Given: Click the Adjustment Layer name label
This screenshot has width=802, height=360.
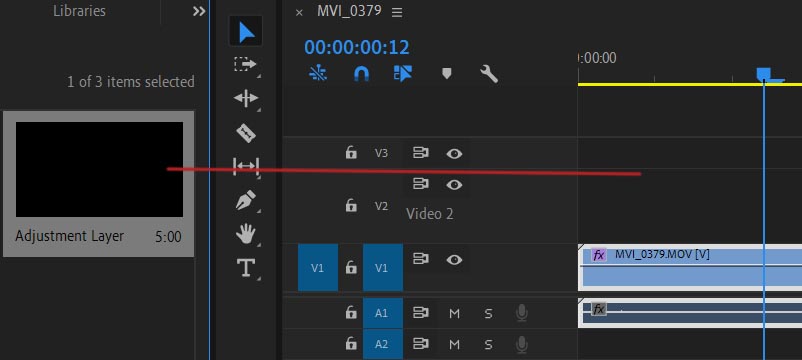Looking at the screenshot, I should click(x=70, y=236).
